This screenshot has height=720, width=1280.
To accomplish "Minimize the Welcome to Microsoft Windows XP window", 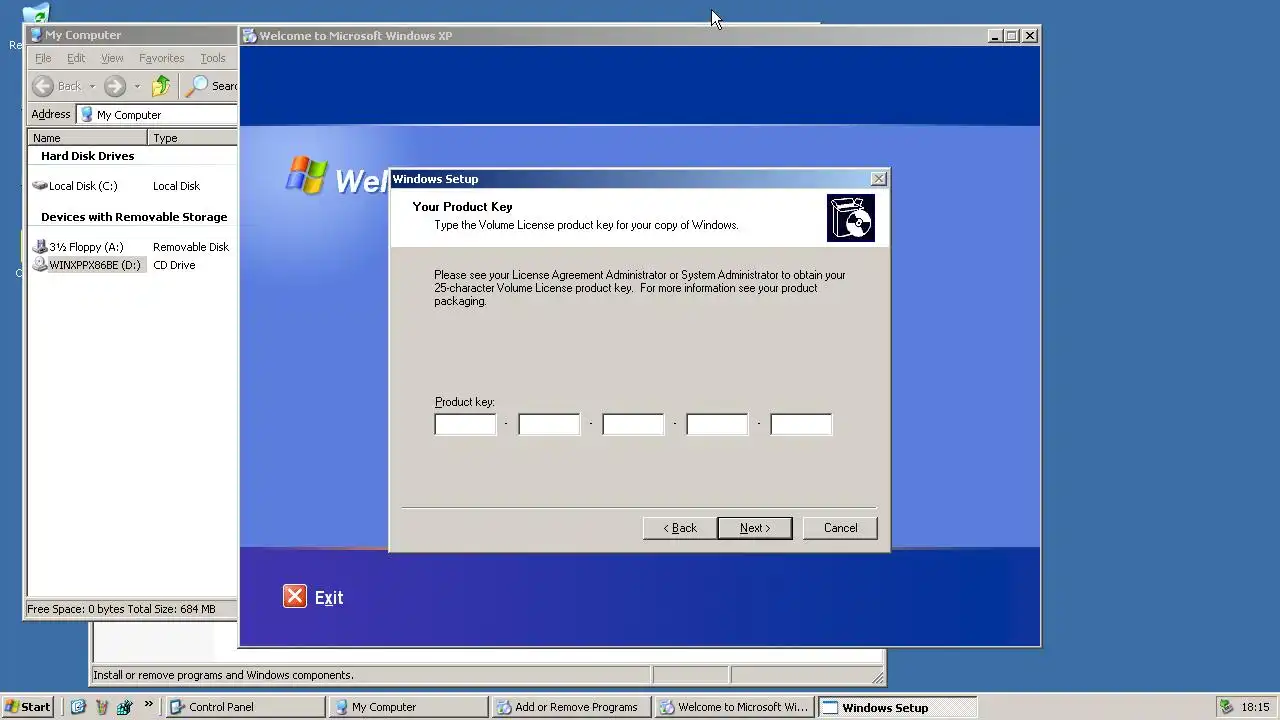I will point(994,36).
